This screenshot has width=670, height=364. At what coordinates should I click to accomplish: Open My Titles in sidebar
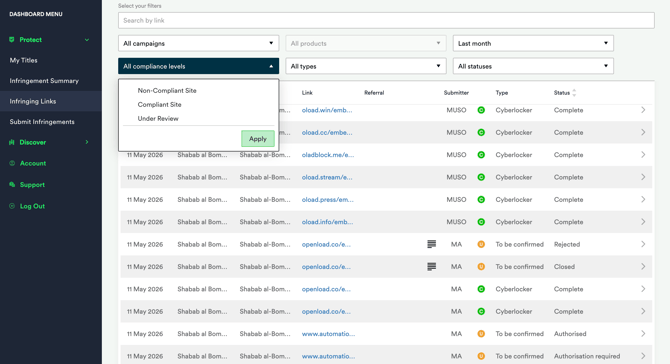[x=24, y=60]
